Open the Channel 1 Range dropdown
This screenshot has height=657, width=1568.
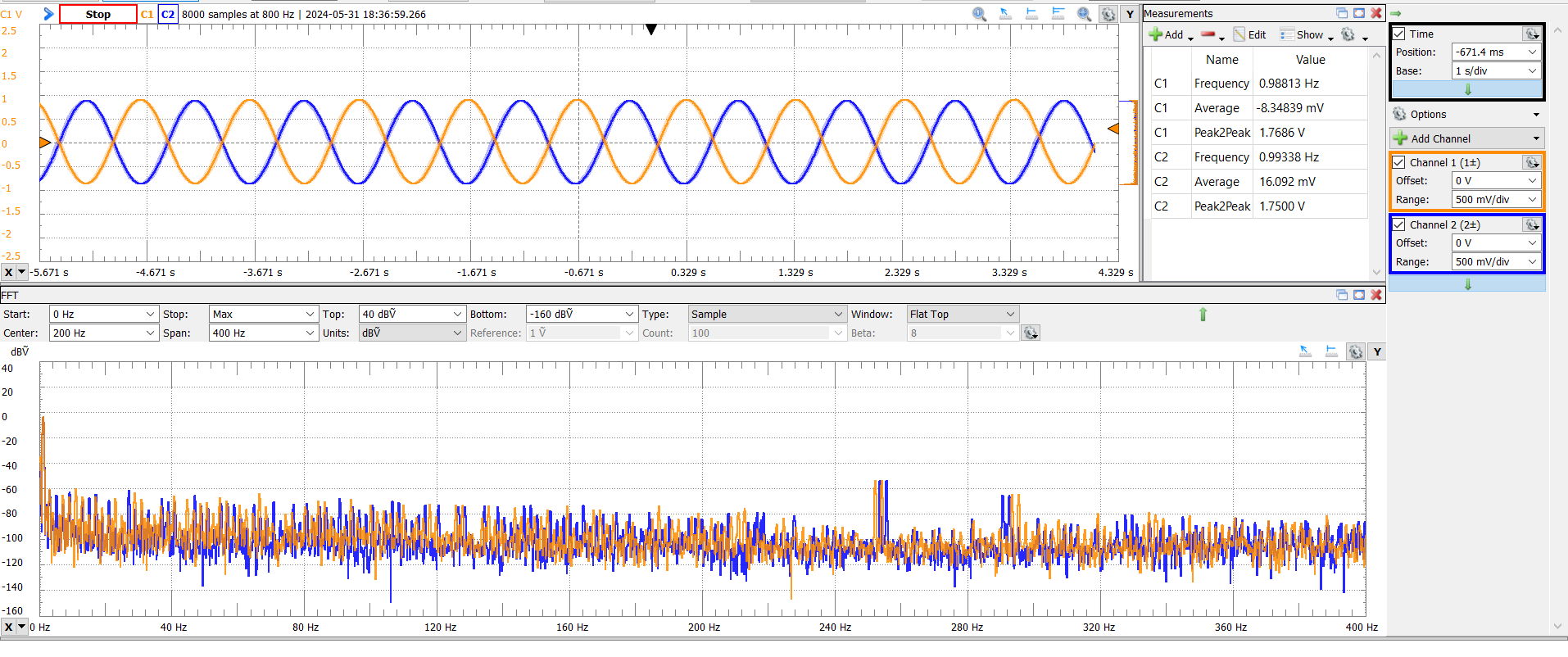(1496, 200)
